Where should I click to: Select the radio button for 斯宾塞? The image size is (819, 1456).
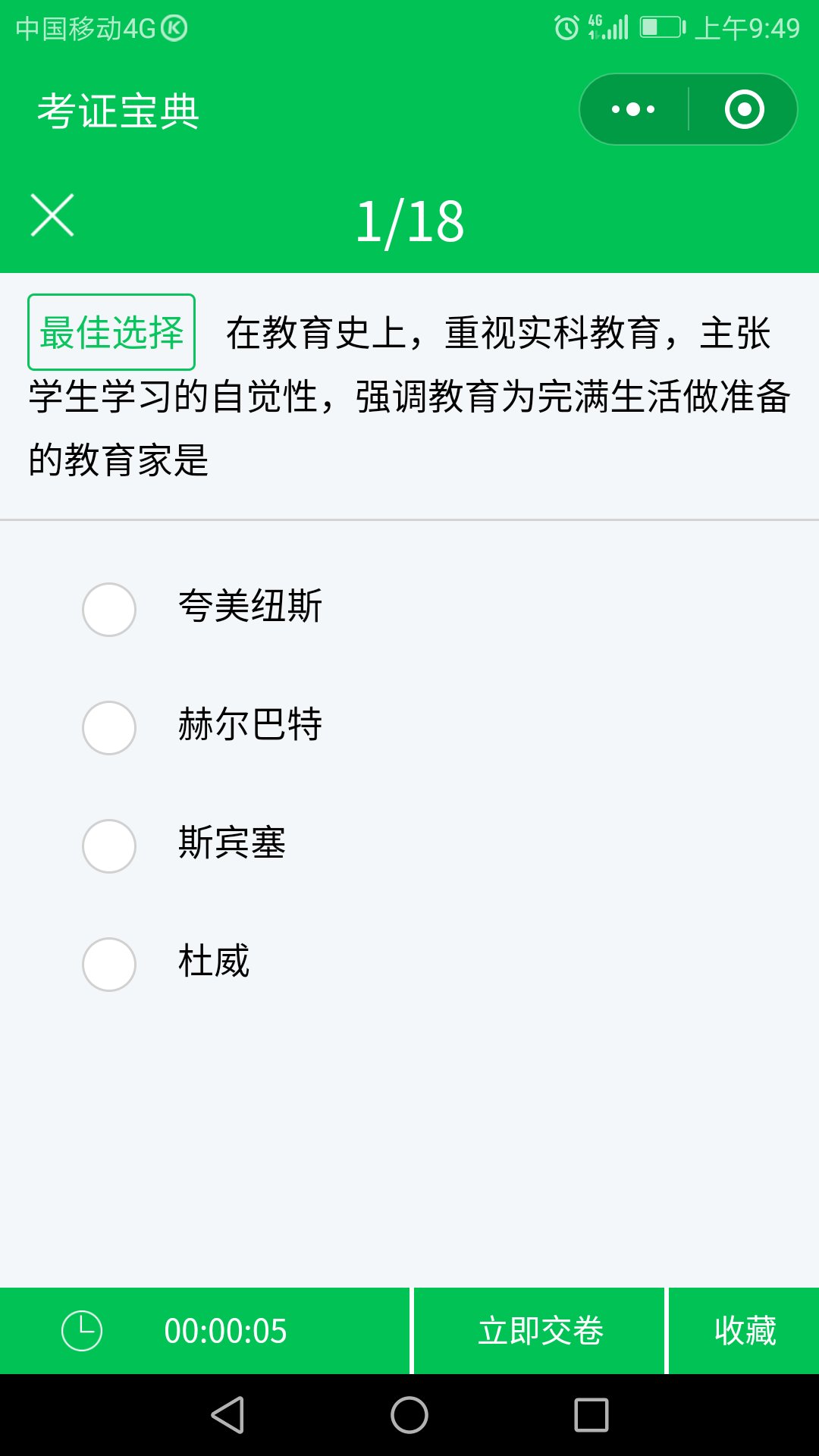click(x=109, y=846)
